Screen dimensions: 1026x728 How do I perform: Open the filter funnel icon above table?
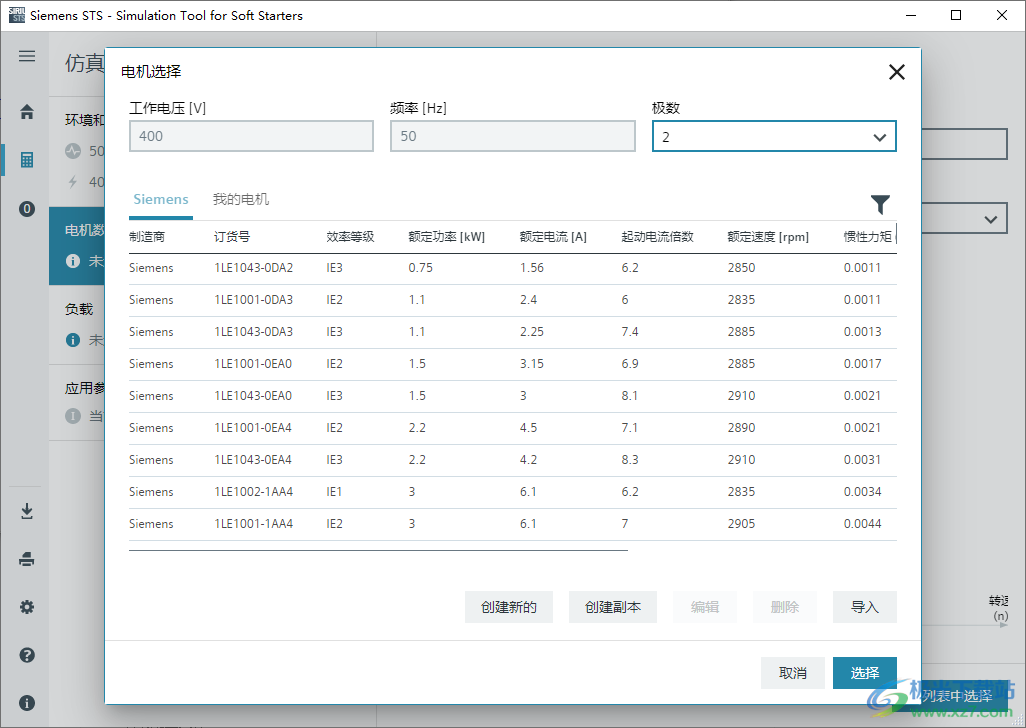(880, 205)
